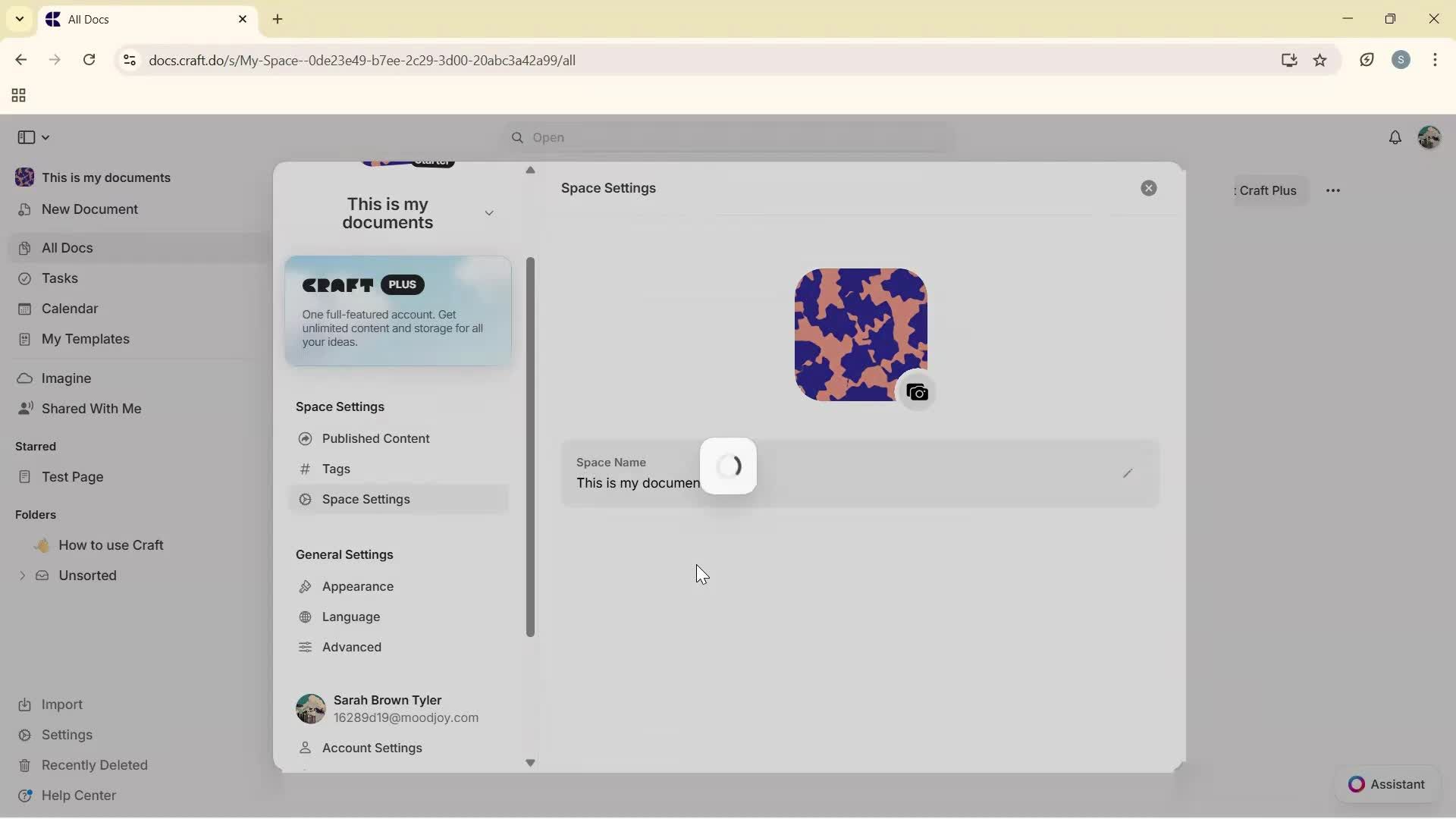Open Shared With Me
The width and height of the screenshot is (1456, 819).
(90, 409)
